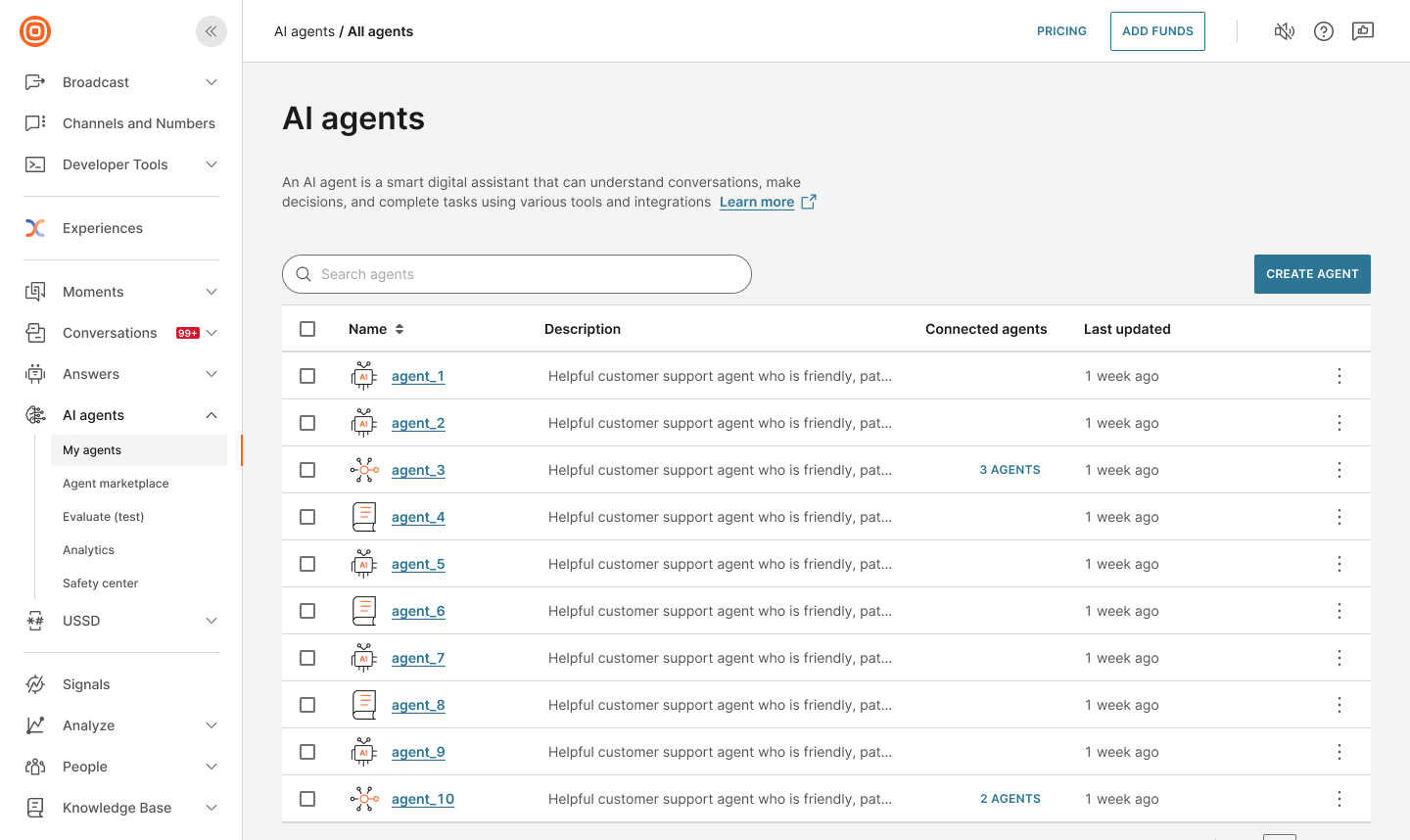The image size is (1410, 840).
Task: Open the 3 AGENTS connected agents link
Action: tap(1010, 469)
